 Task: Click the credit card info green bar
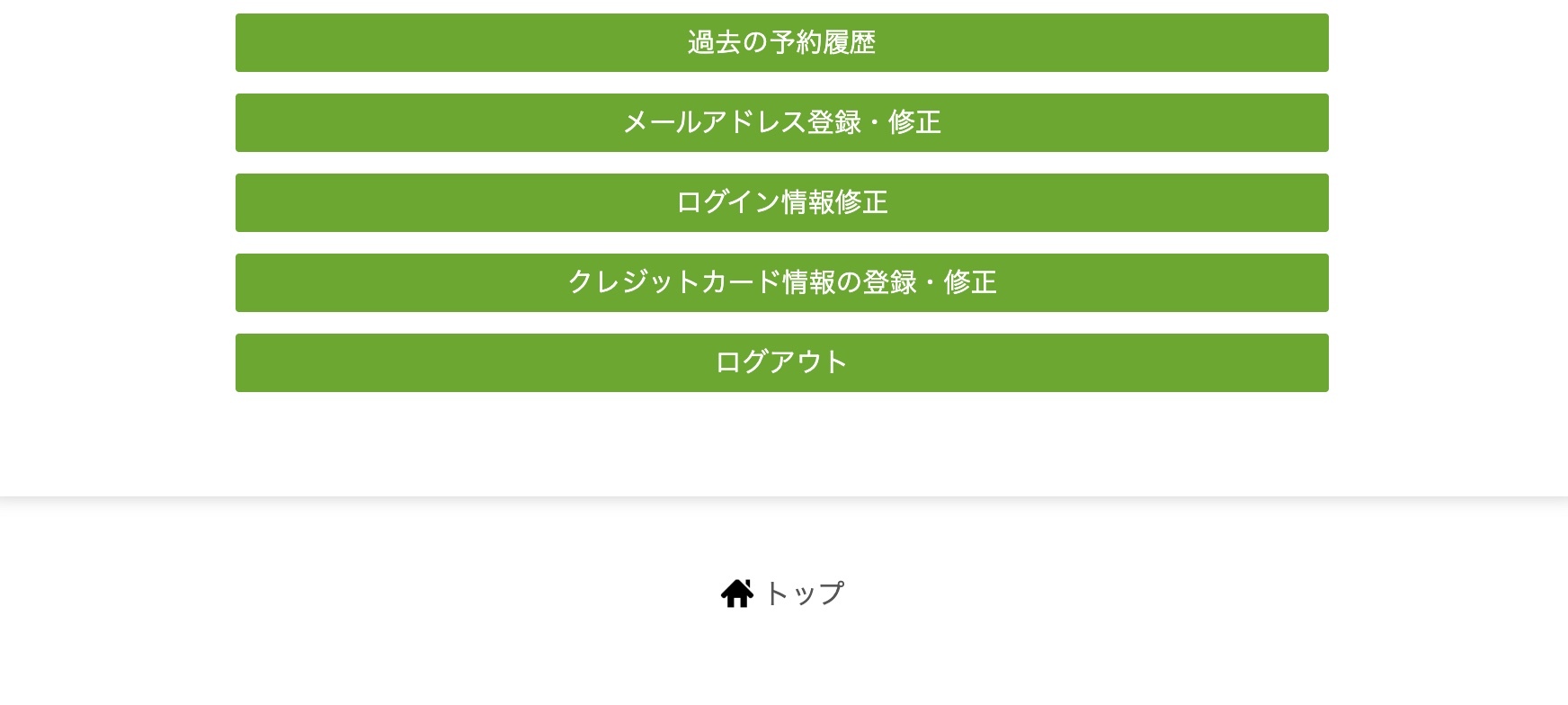[x=781, y=282]
